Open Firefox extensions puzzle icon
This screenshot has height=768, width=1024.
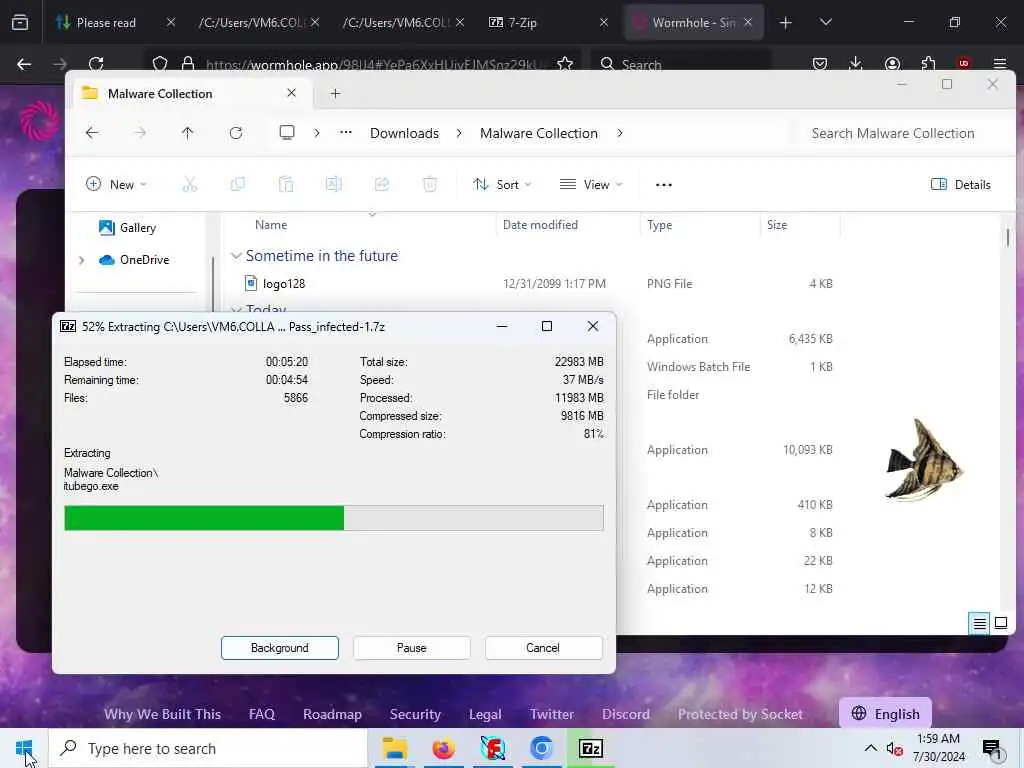pyautogui.click(x=928, y=64)
